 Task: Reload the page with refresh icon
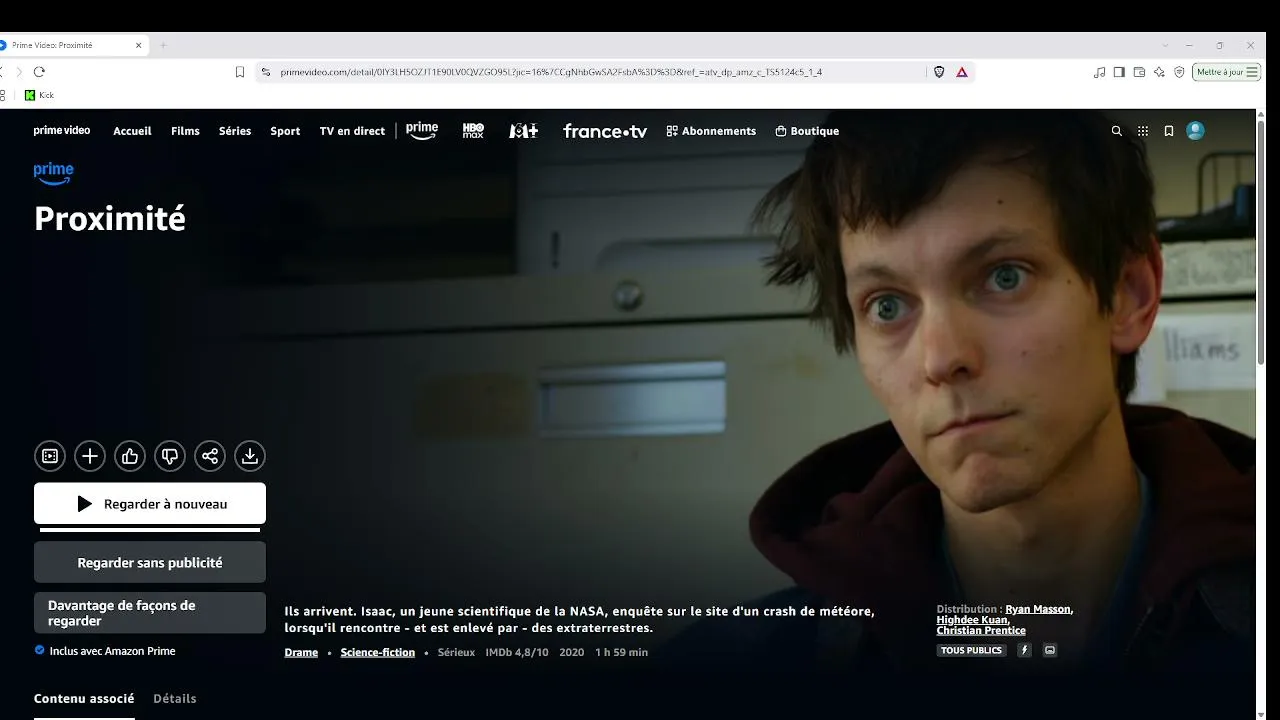pos(39,72)
